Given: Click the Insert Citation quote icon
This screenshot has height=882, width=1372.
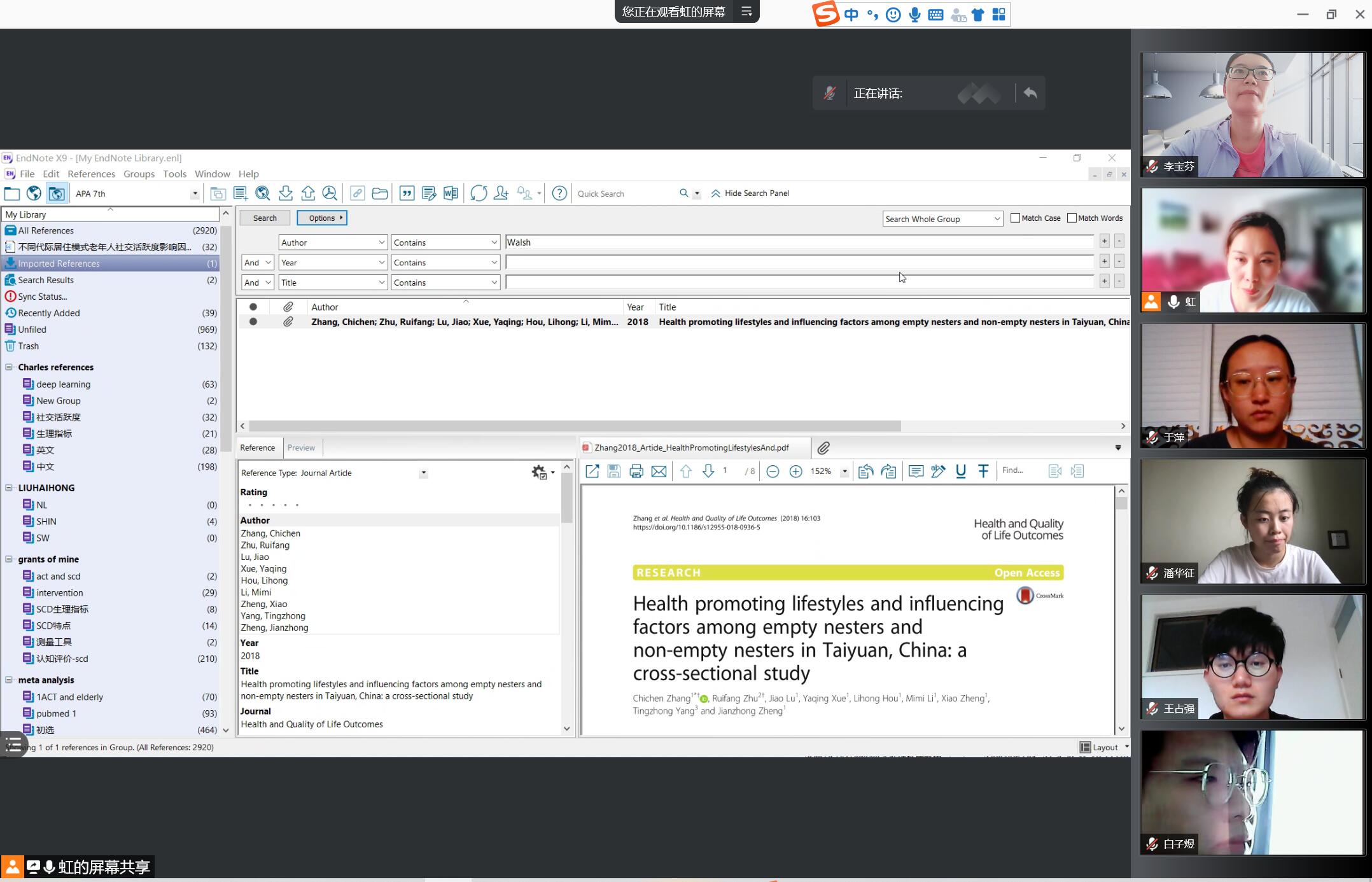Looking at the screenshot, I should (407, 193).
